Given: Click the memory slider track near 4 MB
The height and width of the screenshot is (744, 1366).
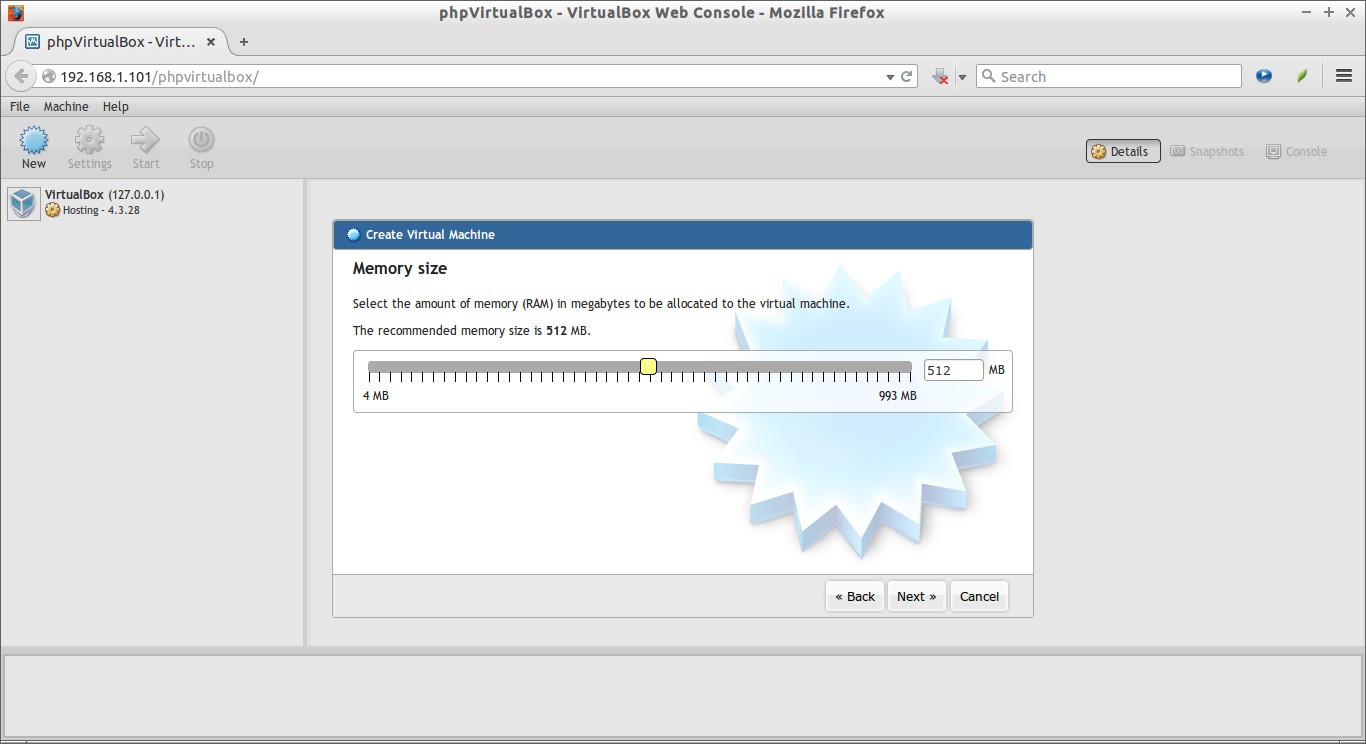Looking at the screenshot, I should pos(374,367).
